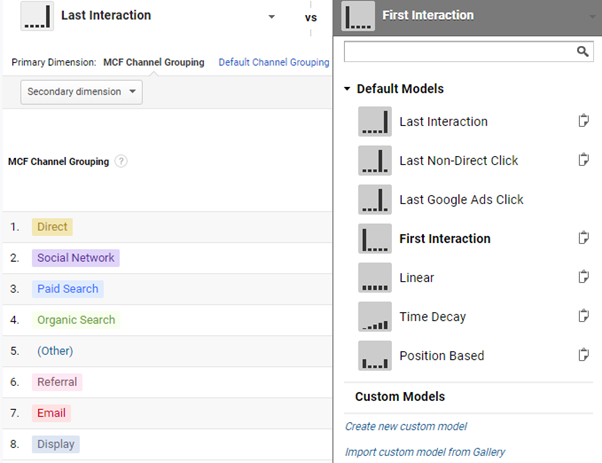Click Import custom model from Gallery
Image resolution: width=602 pixels, height=463 pixels.
(425, 452)
